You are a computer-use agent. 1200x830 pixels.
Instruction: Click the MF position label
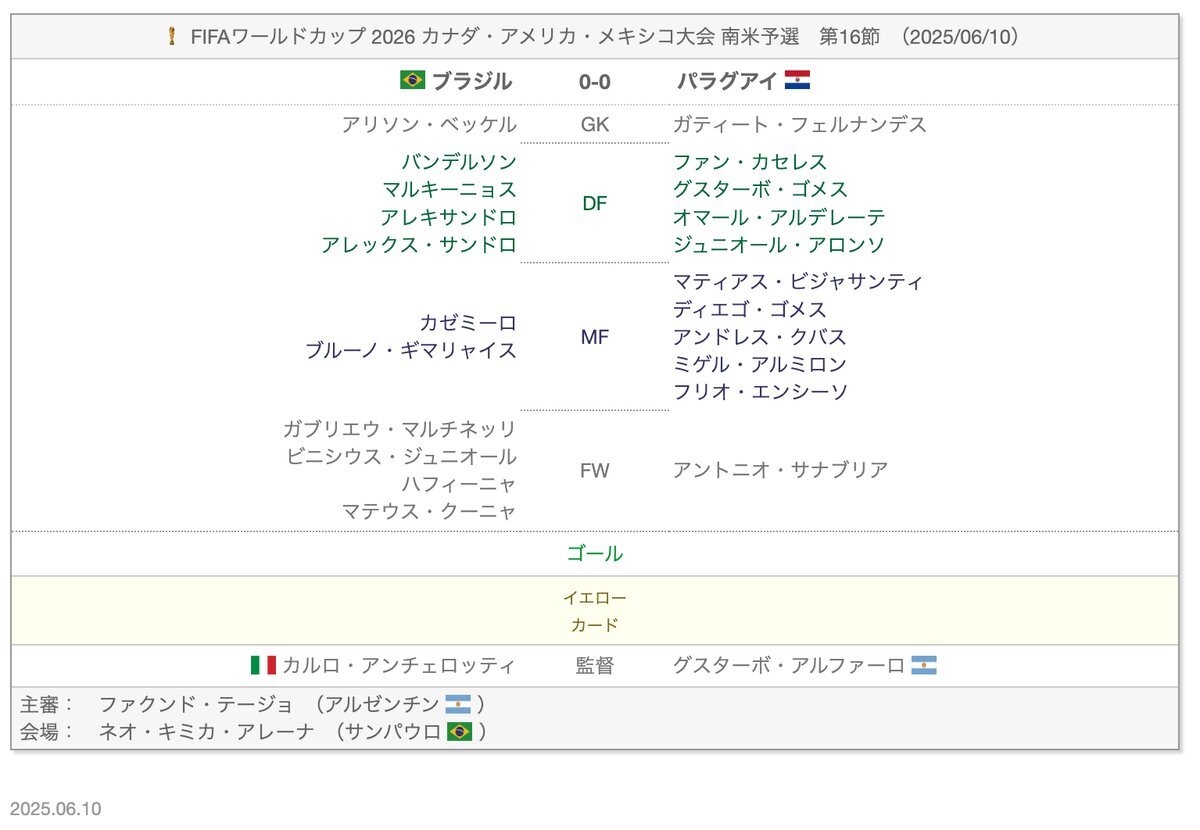click(x=595, y=338)
